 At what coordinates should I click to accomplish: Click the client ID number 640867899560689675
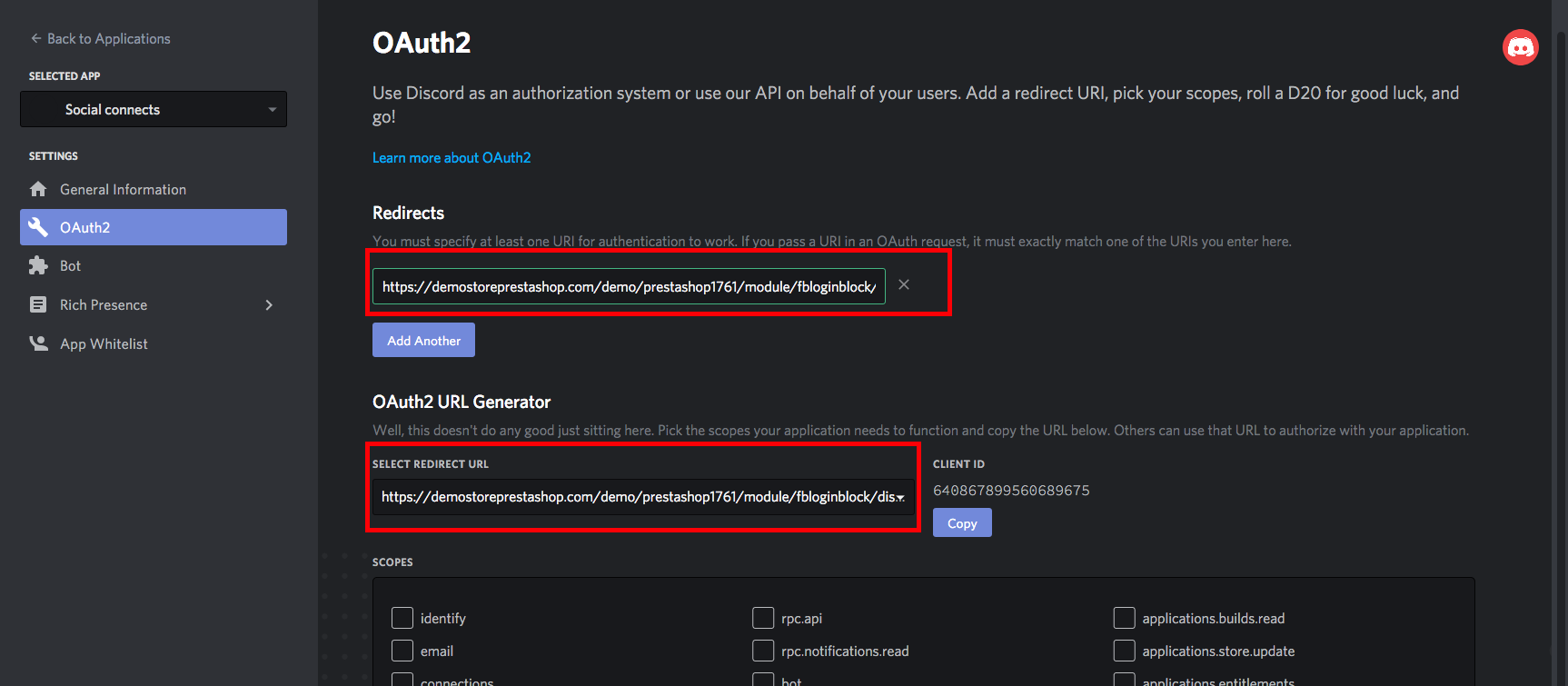1011,491
